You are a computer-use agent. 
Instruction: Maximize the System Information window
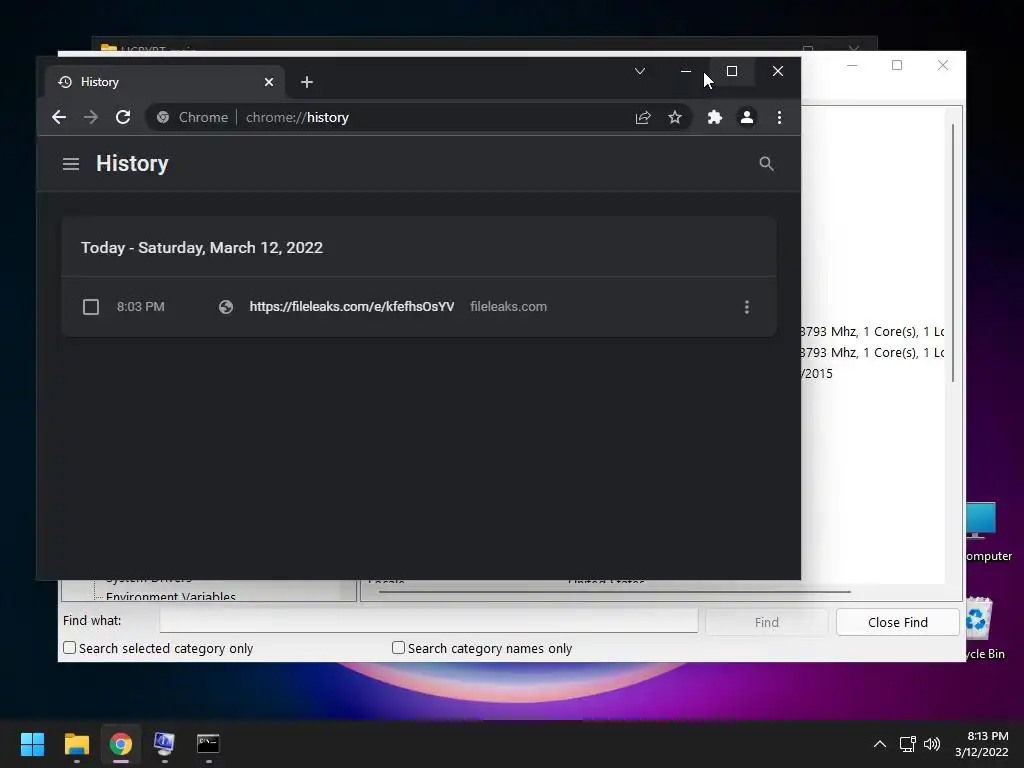point(897,65)
